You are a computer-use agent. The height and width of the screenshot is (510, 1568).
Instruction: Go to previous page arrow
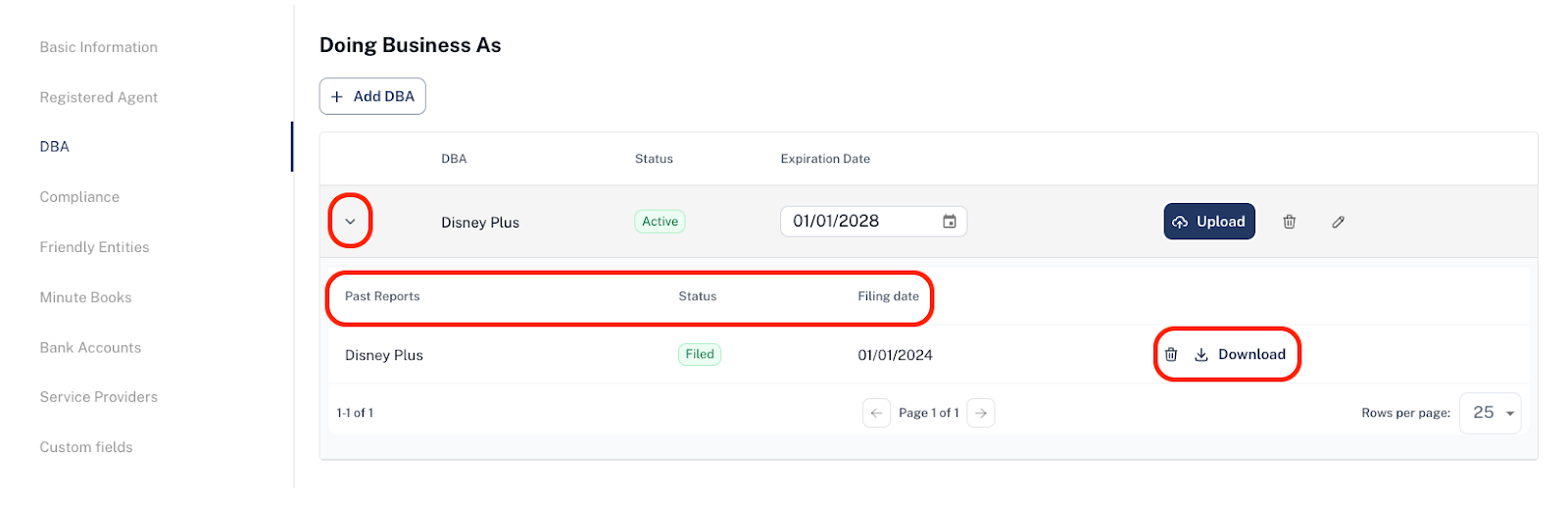876,413
